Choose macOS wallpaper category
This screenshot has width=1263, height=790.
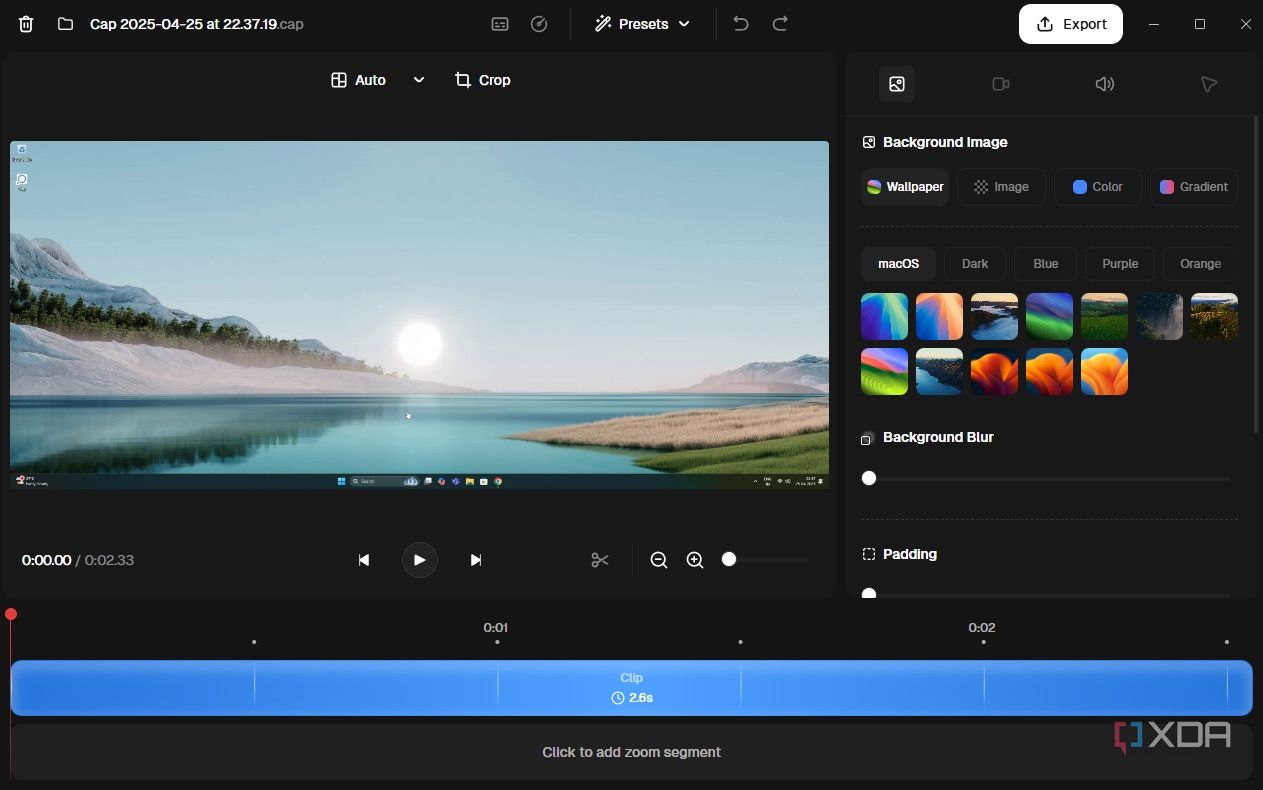pos(898,264)
